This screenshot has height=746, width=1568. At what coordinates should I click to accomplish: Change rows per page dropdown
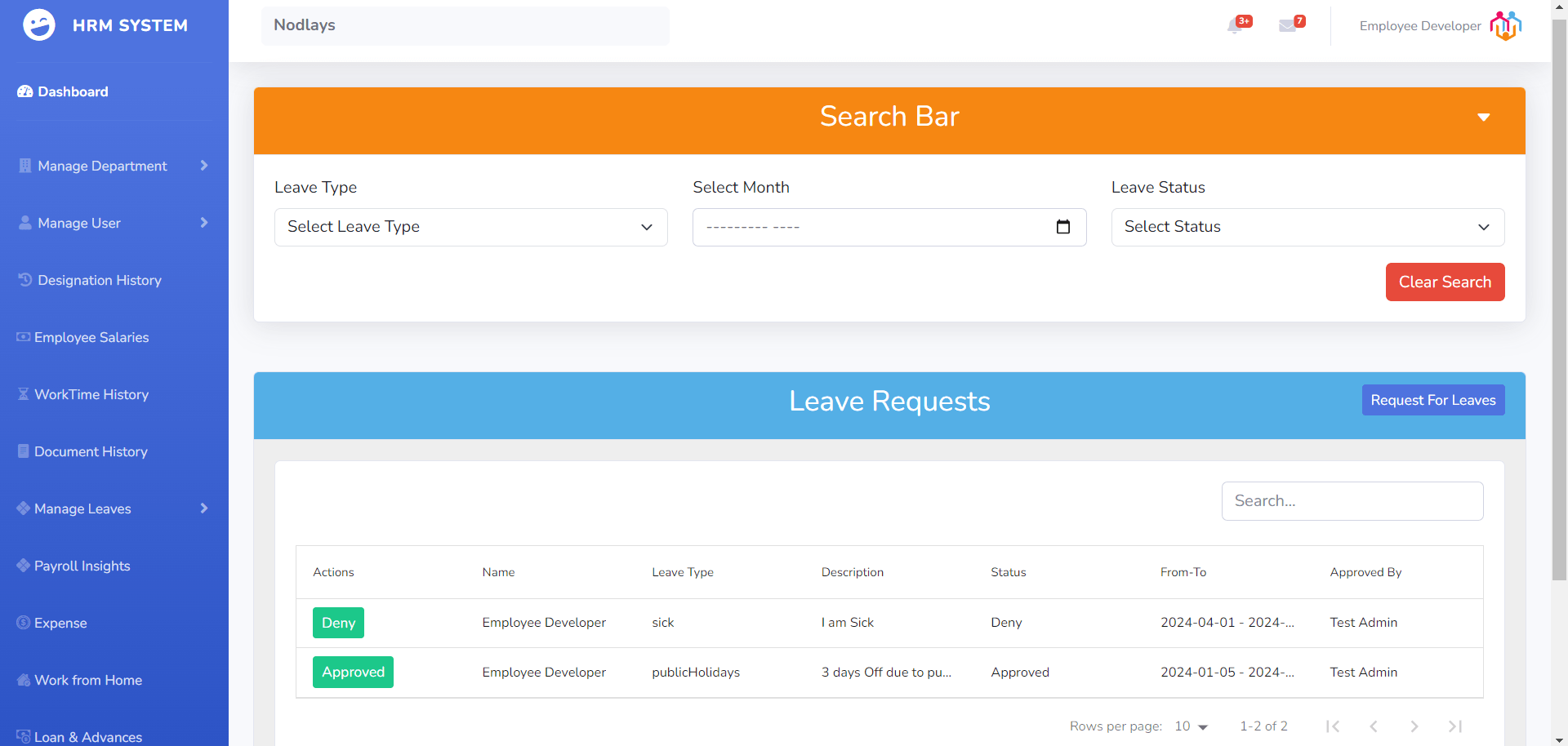pyautogui.click(x=1191, y=726)
